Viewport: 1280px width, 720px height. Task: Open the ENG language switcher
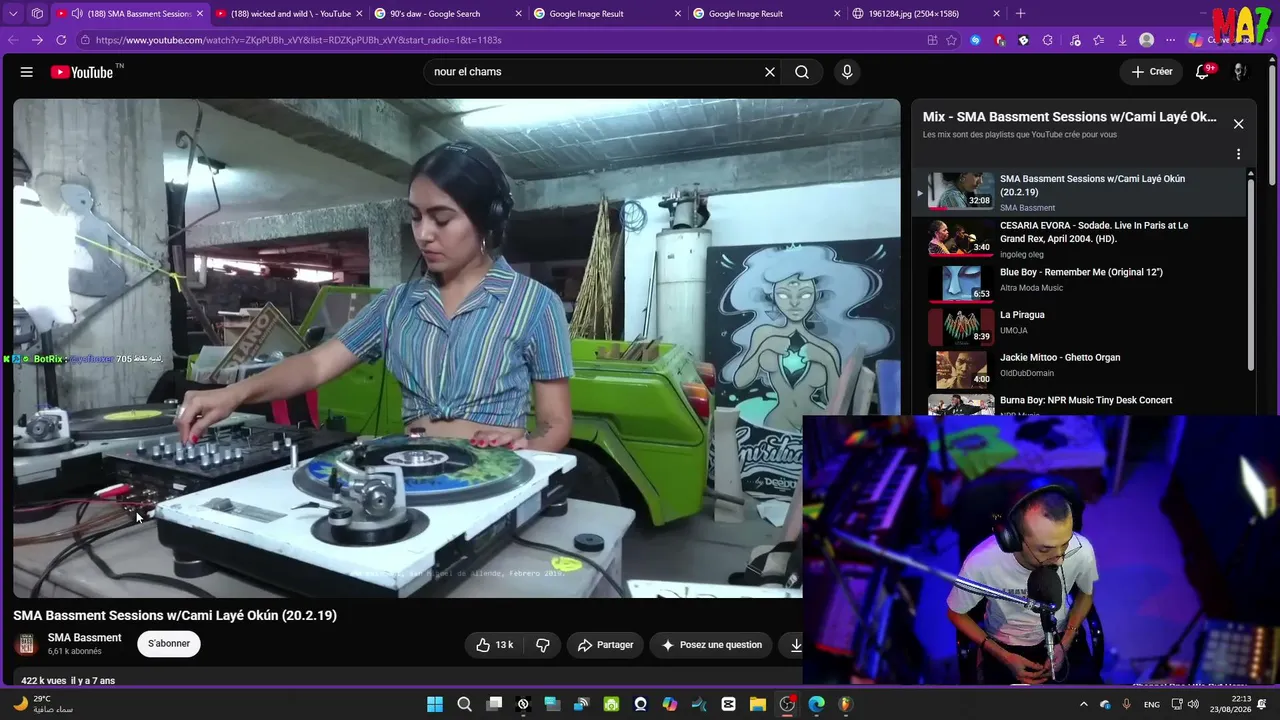point(1152,704)
